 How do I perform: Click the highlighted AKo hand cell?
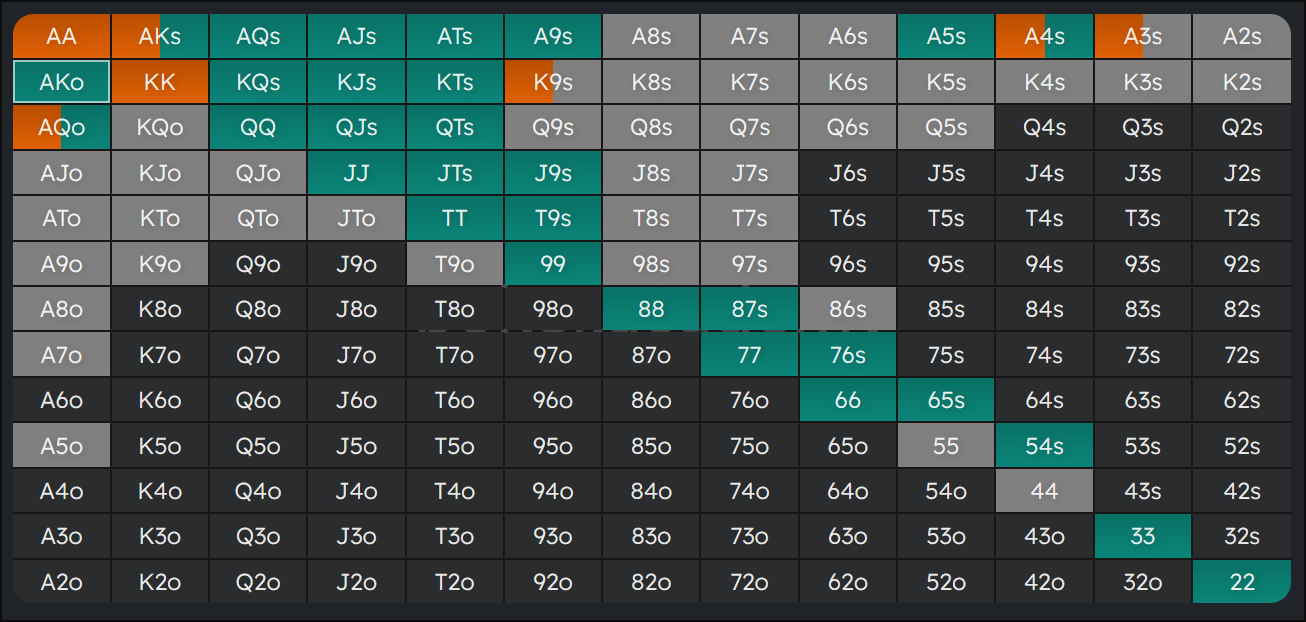pyautogui.click(x=61, y=82)
